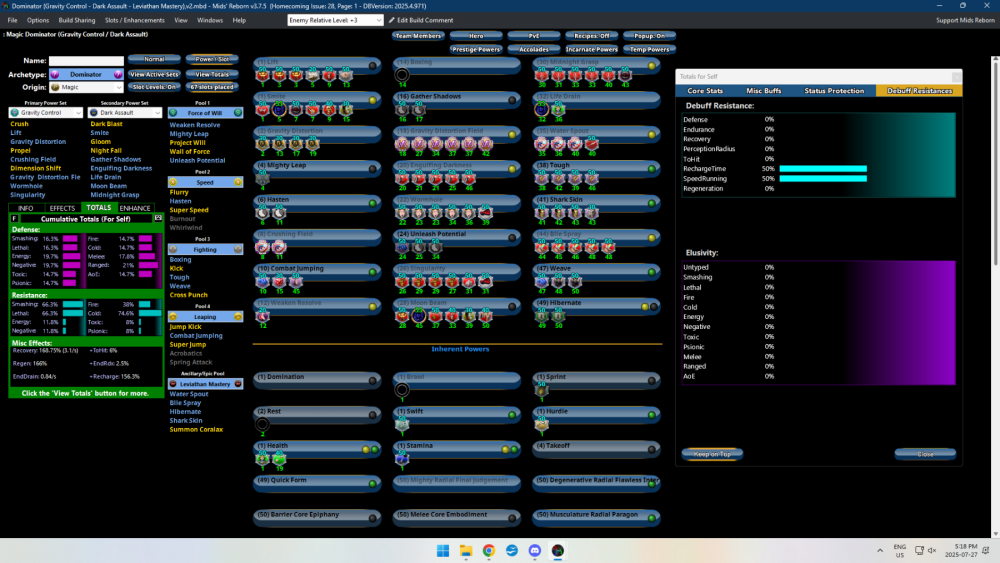Open the Archetype Dominator selector
The height and width of the screenshot is (563, 1000).
coord(86,75)
